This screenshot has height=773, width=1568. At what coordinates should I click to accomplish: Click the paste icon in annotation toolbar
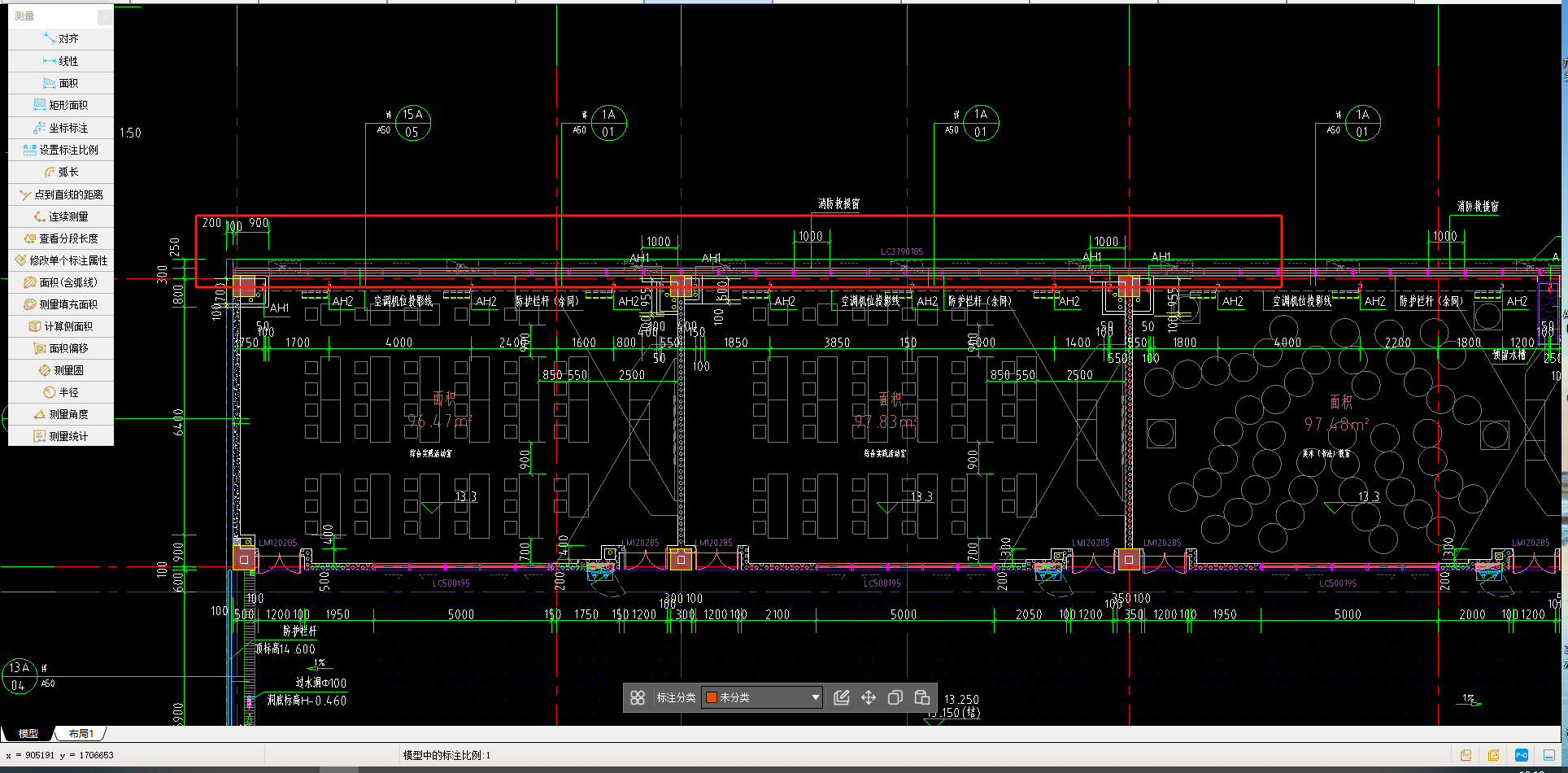pyautogui.click(x=922, y=697)
